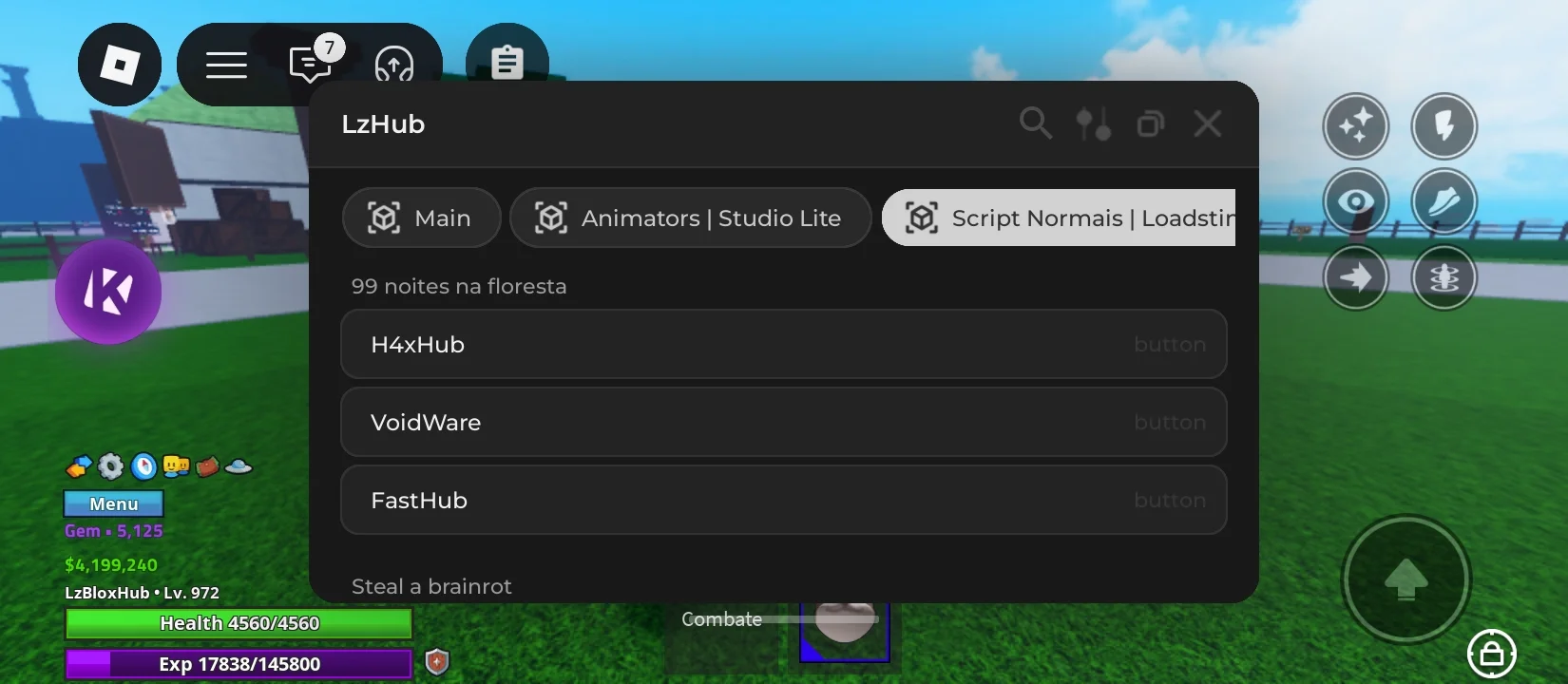1568x684 pixels.
Task: Open the blue Menu button
Action: coord(114,503)
